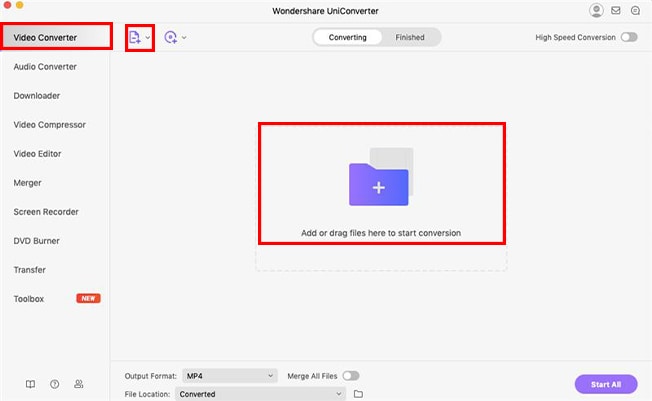Toggle High Speed Conversion switch
The image size is (652, 401).
coord(629,37)
